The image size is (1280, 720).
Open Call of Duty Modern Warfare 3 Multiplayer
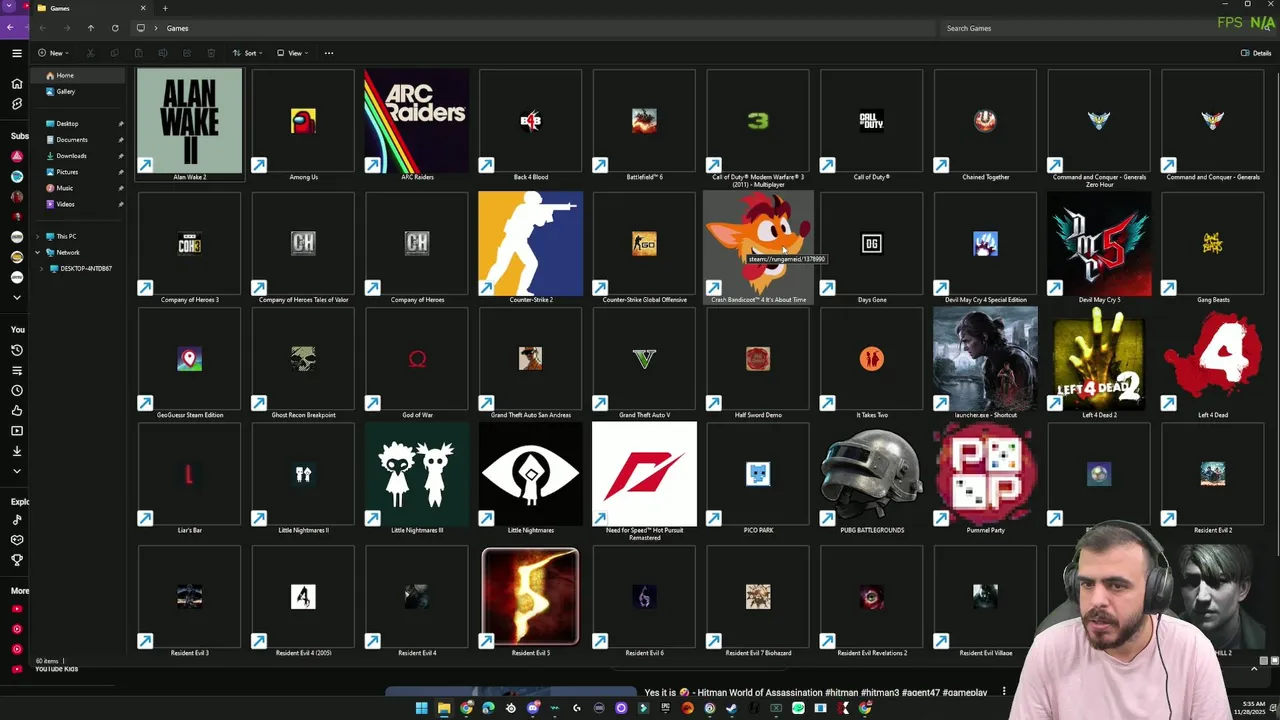point(758,128)
